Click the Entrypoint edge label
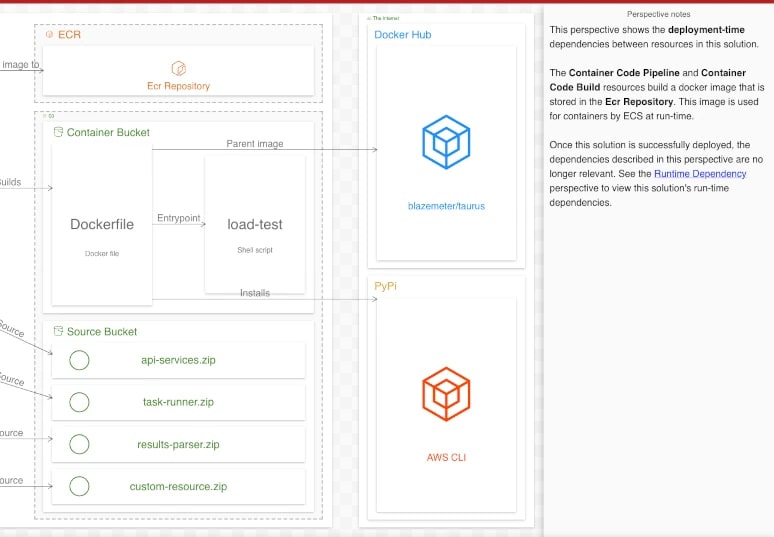The height and width of the screenshot is (537, 774). pos(178,218)
